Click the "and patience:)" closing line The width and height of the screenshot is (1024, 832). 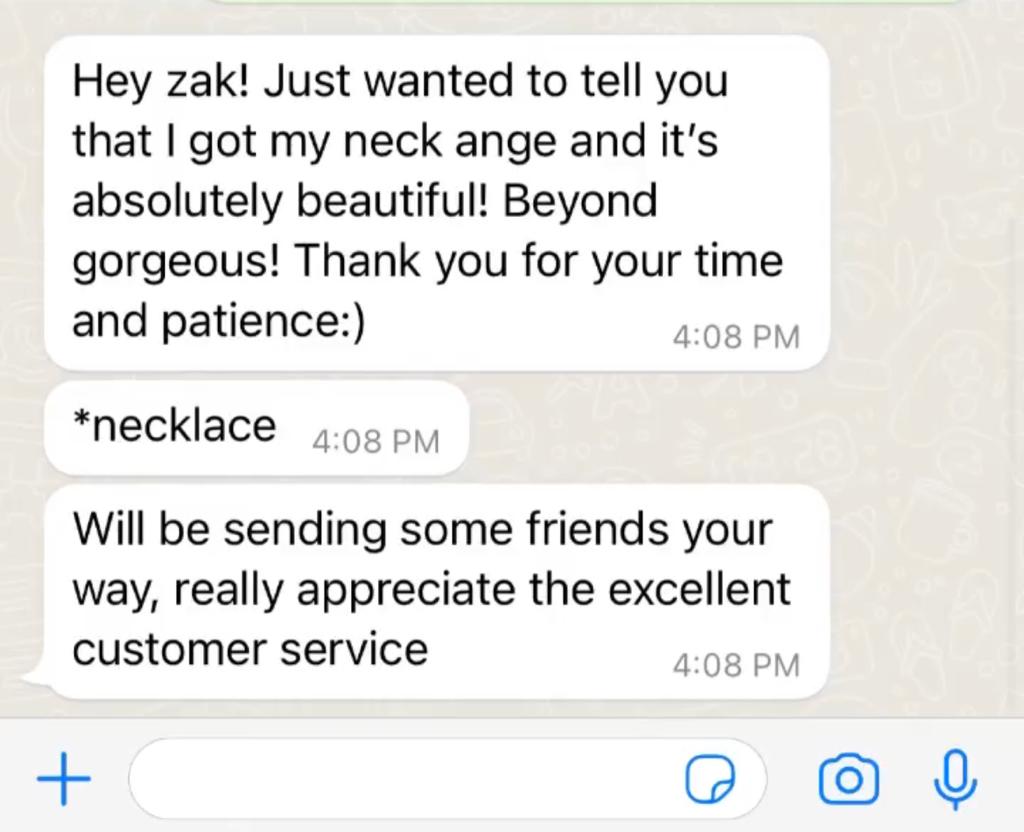[219, 321]
